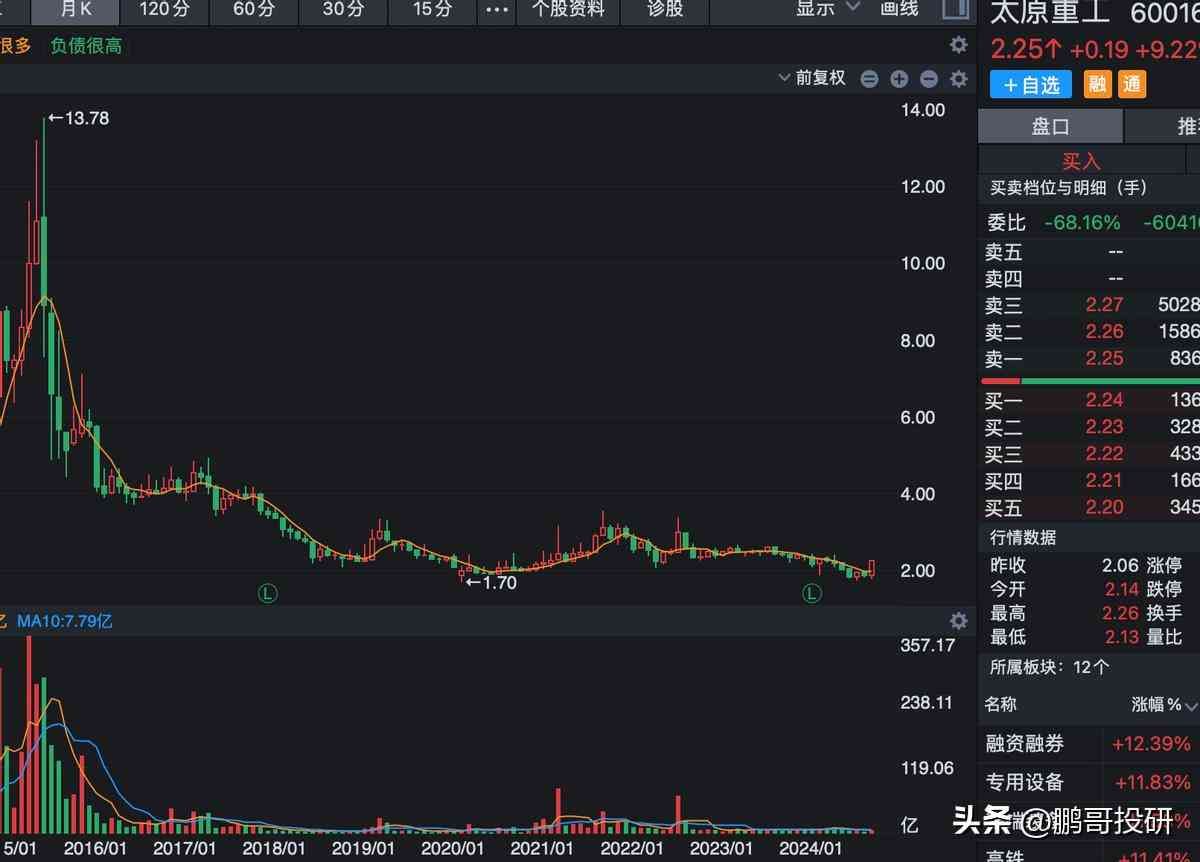Screen dimensions: 1200x862
Task: Open the 显示 display dropdown
Action: click(826, 10)
